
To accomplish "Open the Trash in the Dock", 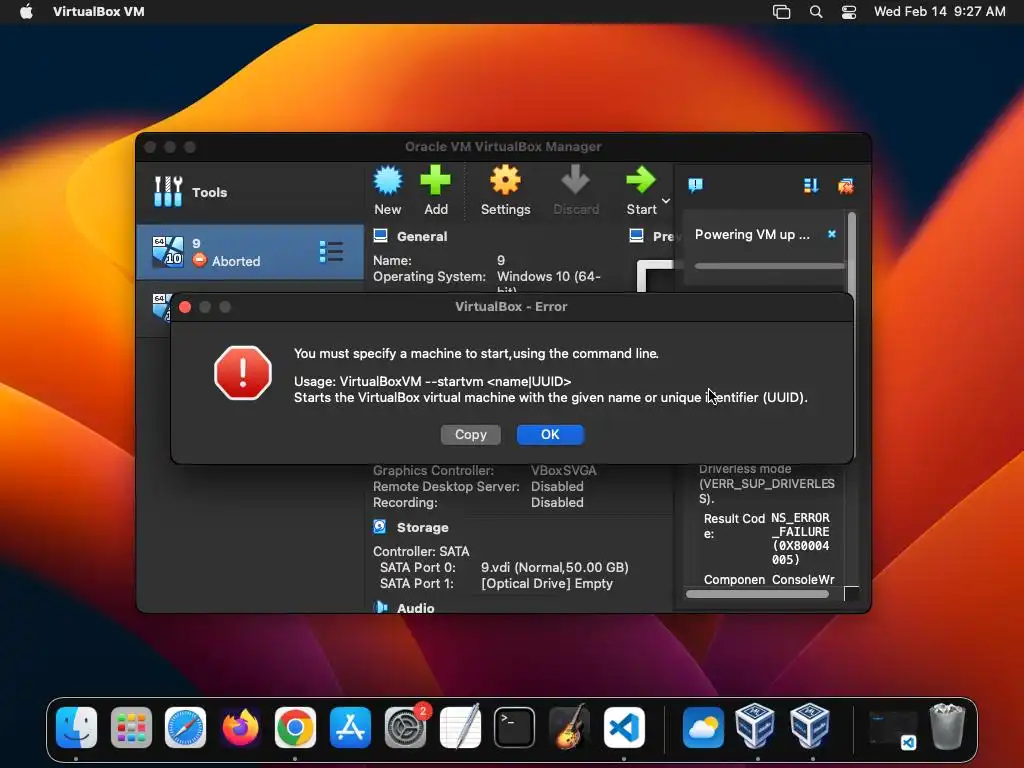I will click(947, 726).
